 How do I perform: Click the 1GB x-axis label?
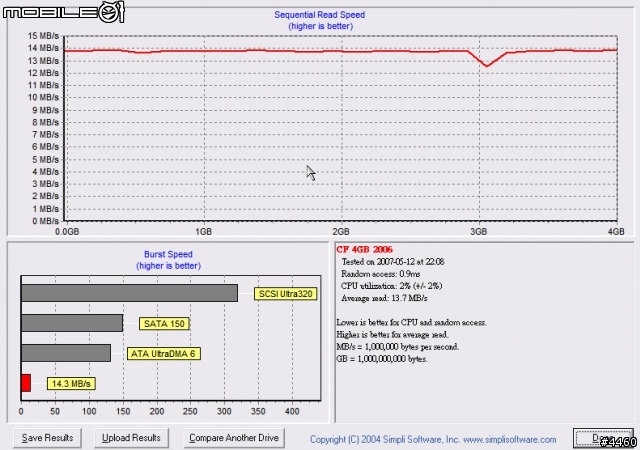203,232
